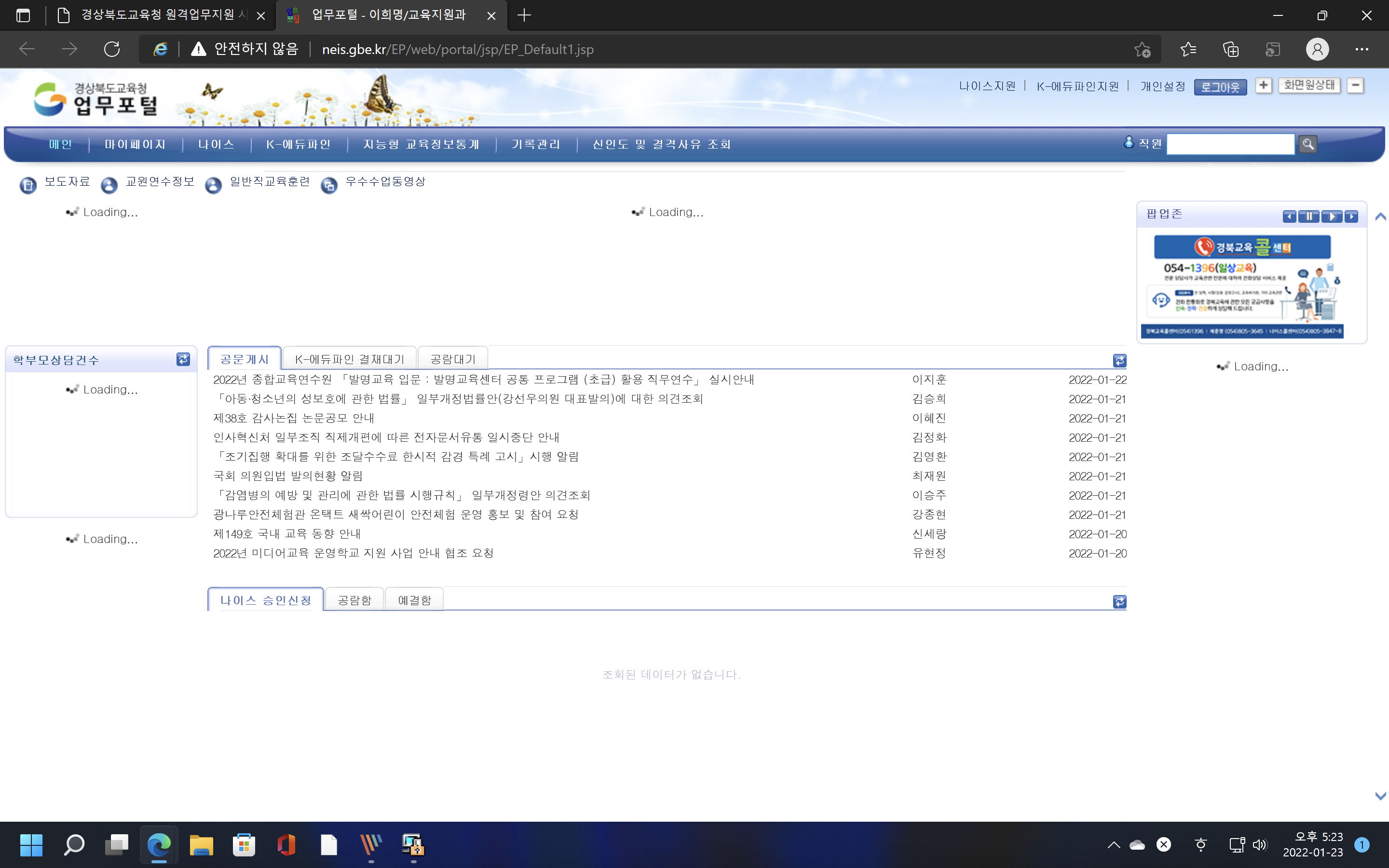Open the 우수수업동영상 shortcut

pyautogui.click(x=384, y=181)
